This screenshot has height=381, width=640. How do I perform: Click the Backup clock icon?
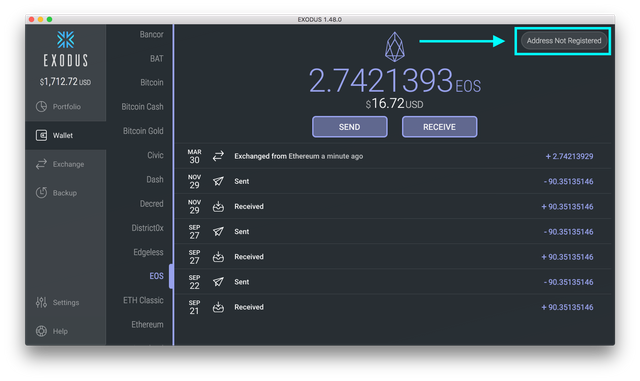[x=41, y=193]
